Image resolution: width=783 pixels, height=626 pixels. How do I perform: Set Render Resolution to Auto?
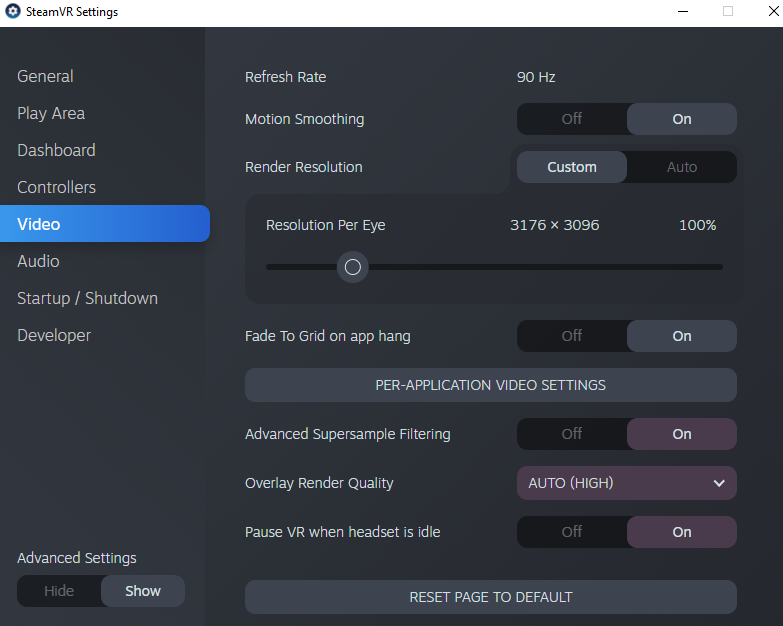point(682,167)
